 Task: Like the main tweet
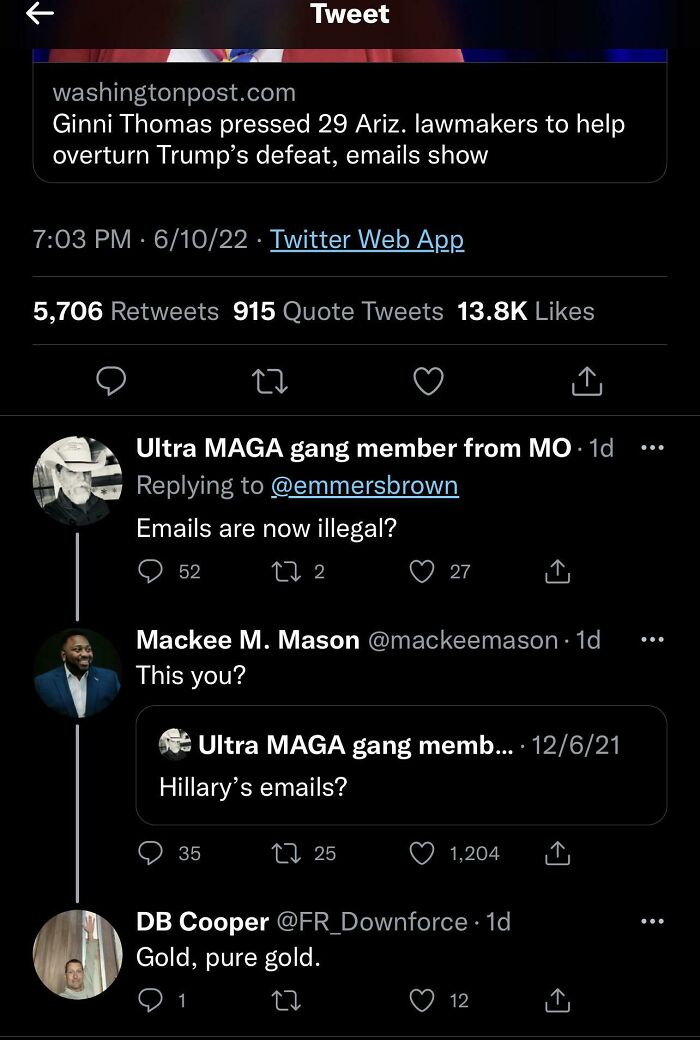pyautogui.click(x=428, y=381)
